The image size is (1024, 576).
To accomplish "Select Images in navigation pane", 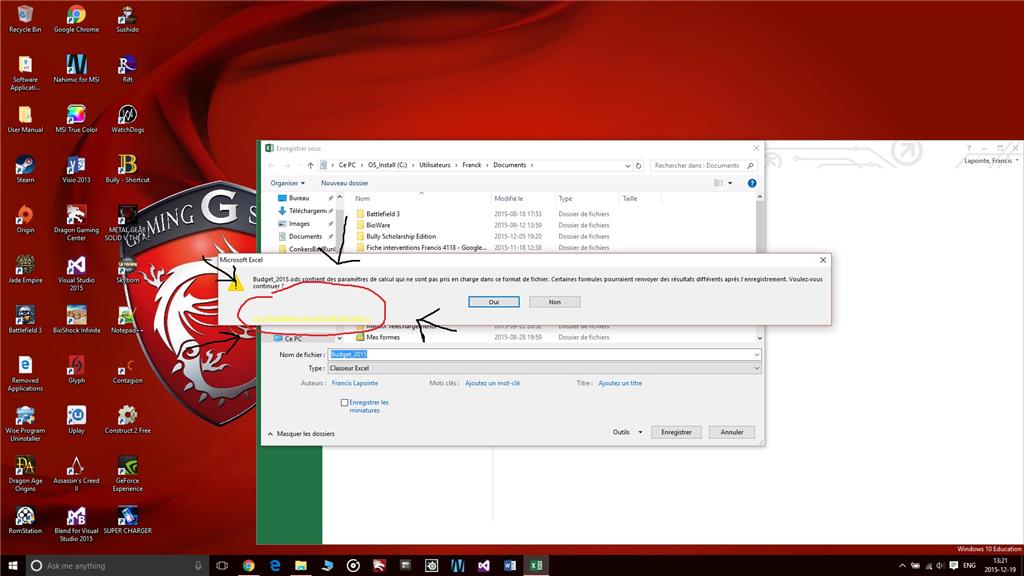I will 299,223.
